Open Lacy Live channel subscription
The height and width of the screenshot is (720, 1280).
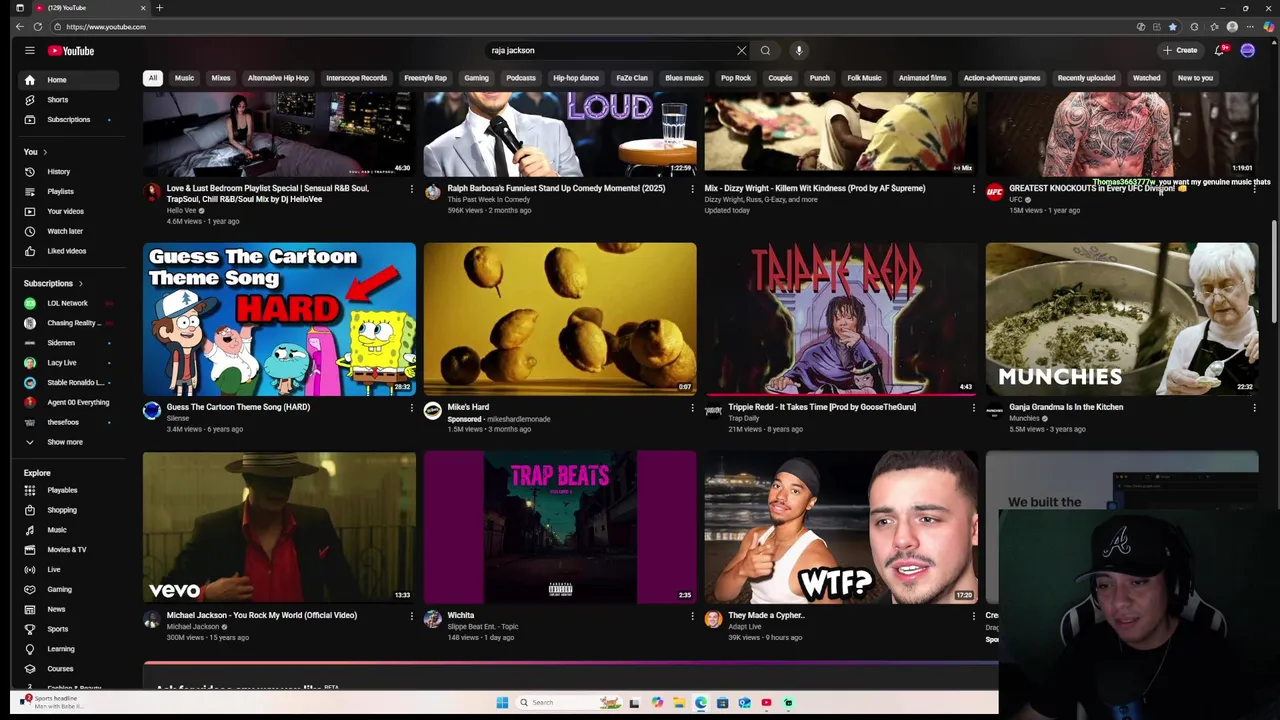[x=68, y=363]
